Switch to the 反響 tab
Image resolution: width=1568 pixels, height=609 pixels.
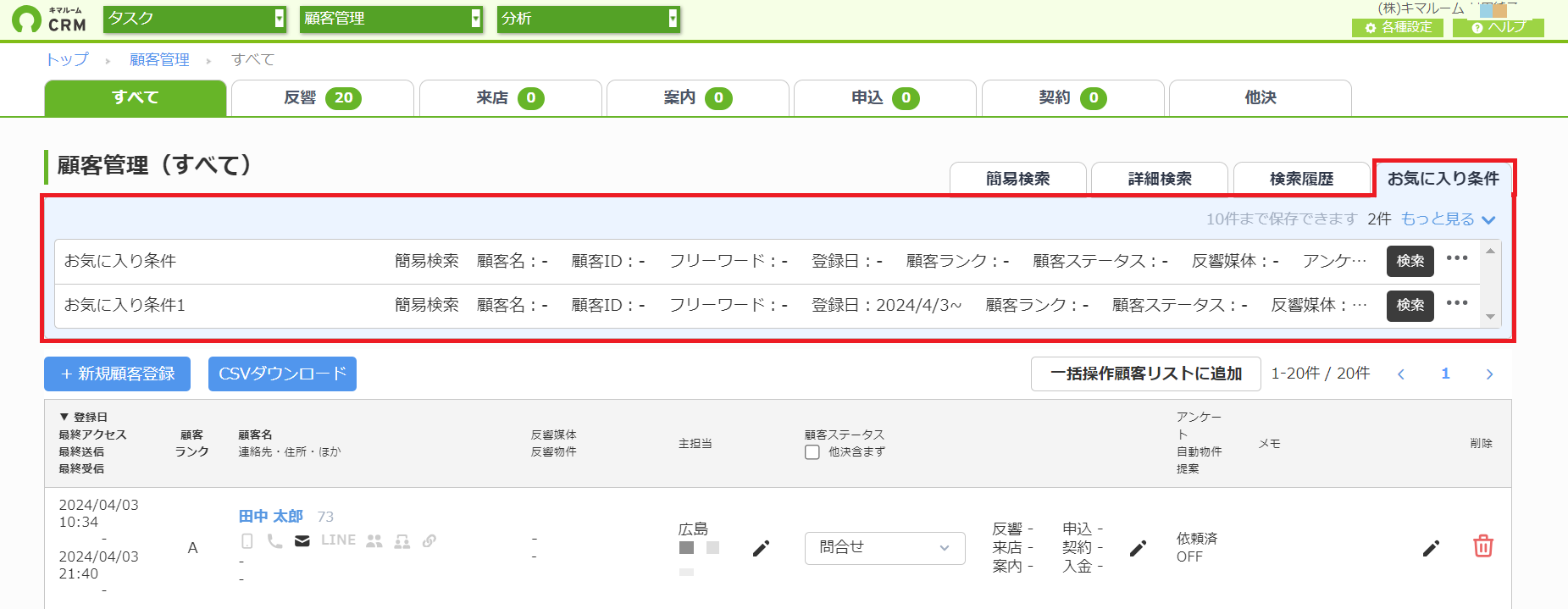(323, 97)
